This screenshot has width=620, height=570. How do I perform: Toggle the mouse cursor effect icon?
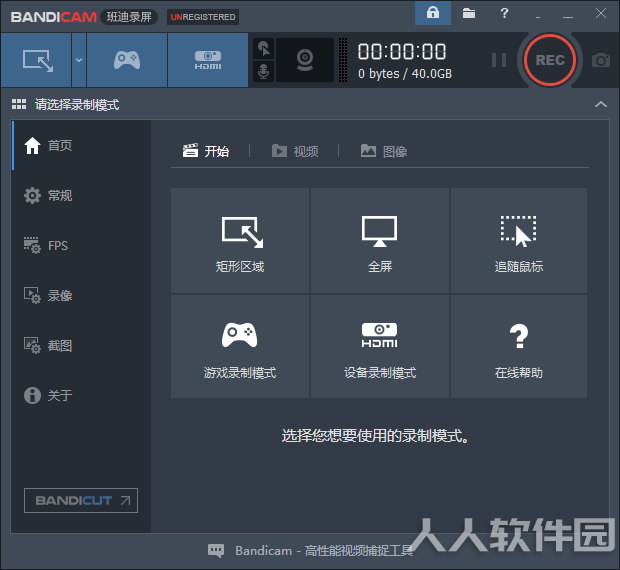pos(263,49)
